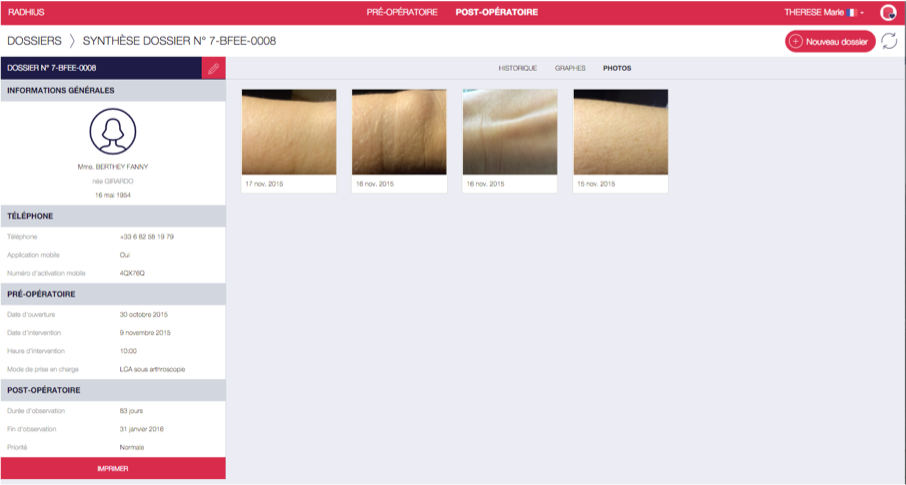This screenshot has height=485, width=906.
Task: Click the patient silhouette avatar
Action: tap(113, 131)
